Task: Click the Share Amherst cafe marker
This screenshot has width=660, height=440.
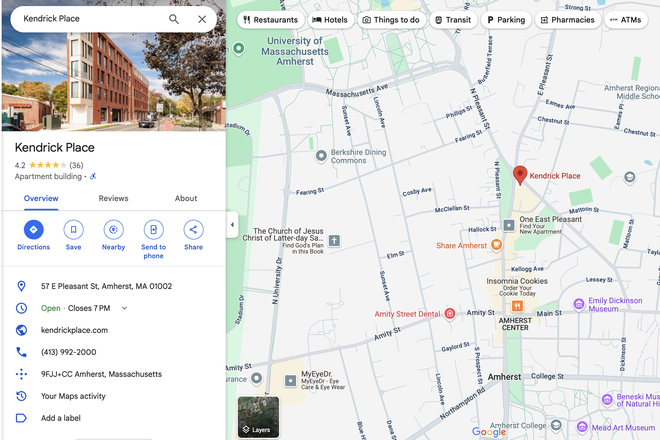Action: tap(497, 245)
